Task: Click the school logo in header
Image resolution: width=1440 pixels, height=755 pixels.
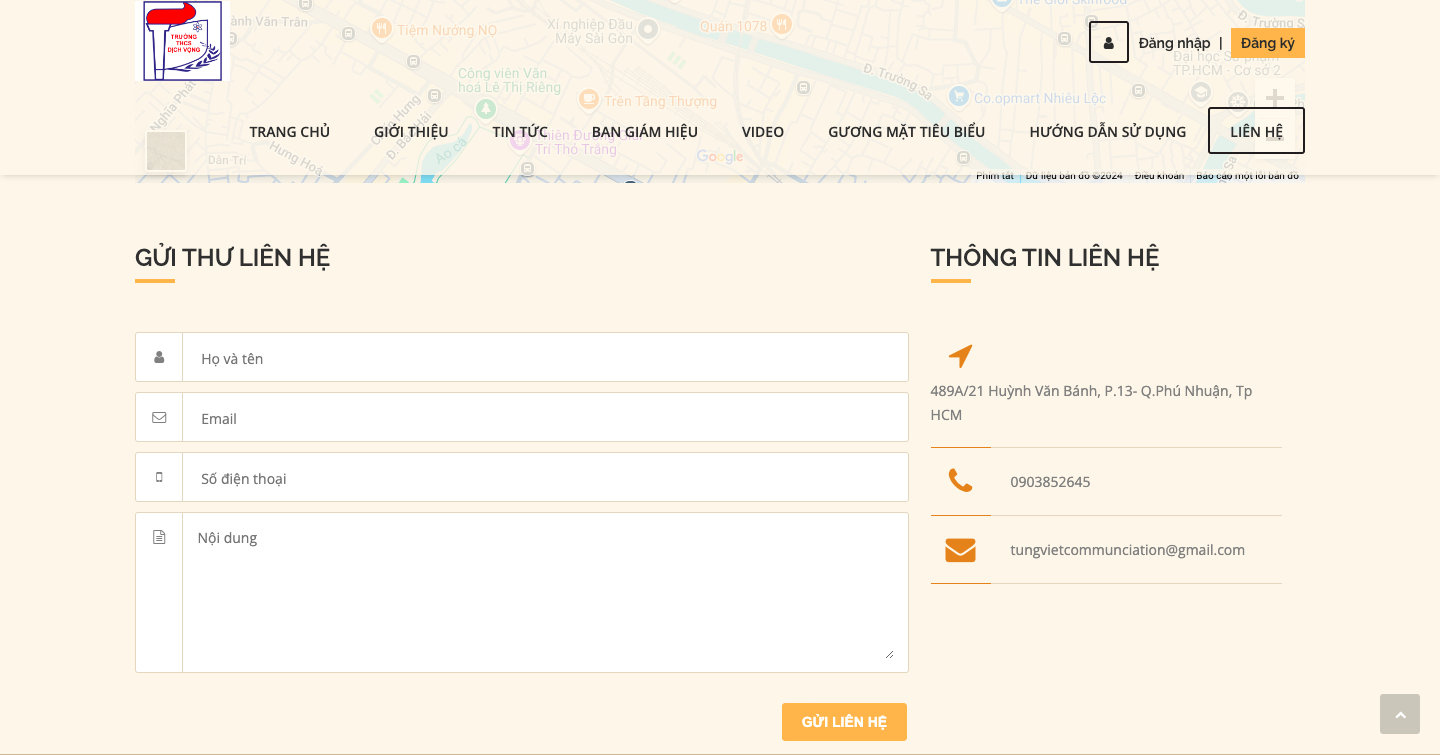Action: click(182, 41)
